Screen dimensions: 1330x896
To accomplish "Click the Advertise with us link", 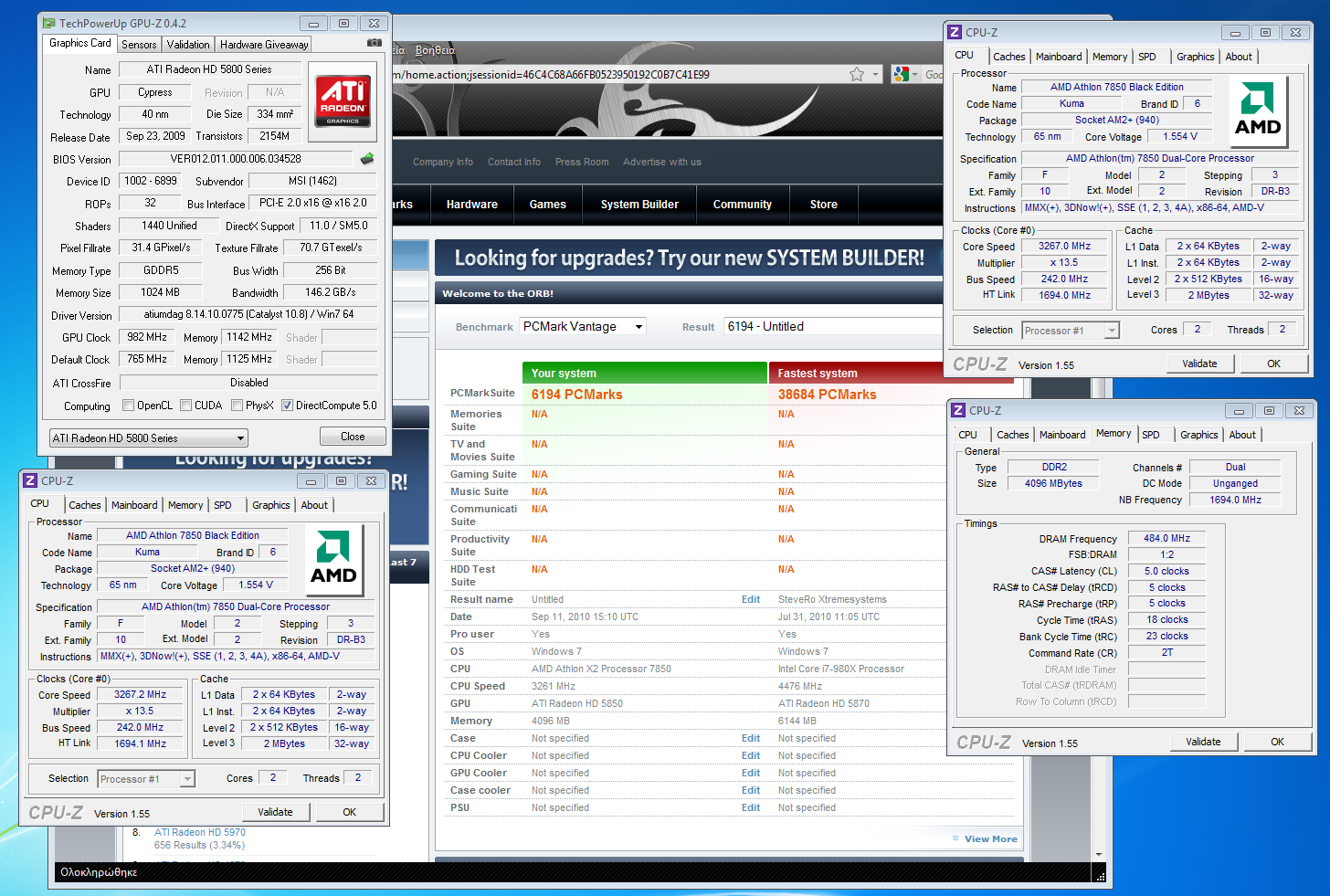I will (x=662, y=162).
